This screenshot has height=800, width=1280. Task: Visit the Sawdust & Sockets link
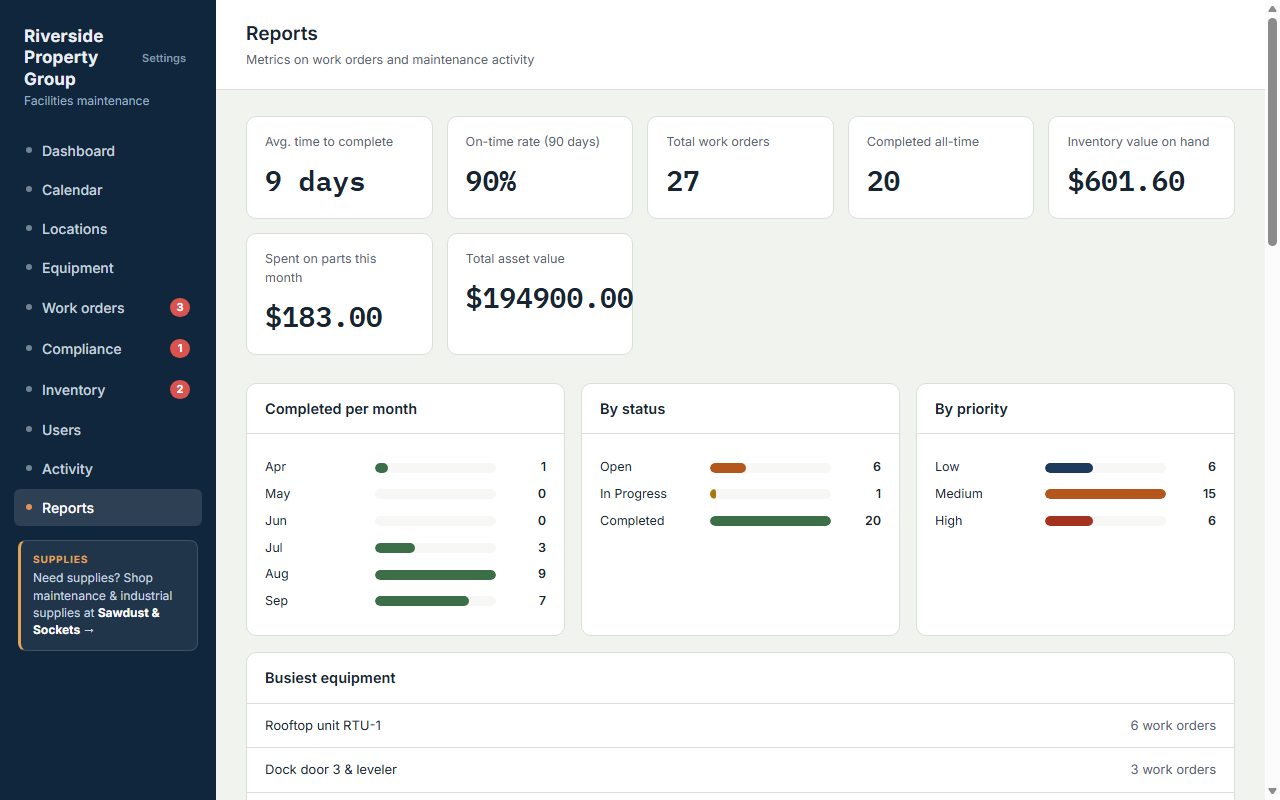[96, 621]
